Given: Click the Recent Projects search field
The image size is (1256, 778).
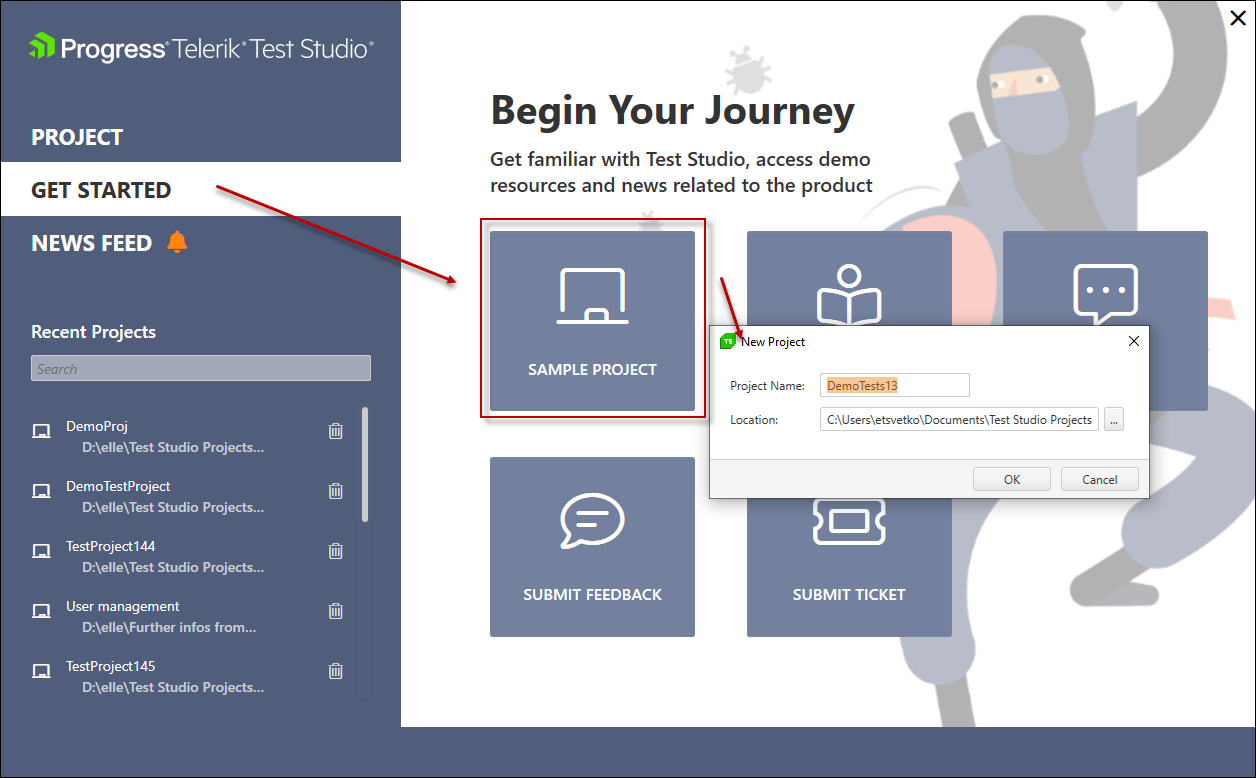Looking at the screenshot, I should pos(201,368).
